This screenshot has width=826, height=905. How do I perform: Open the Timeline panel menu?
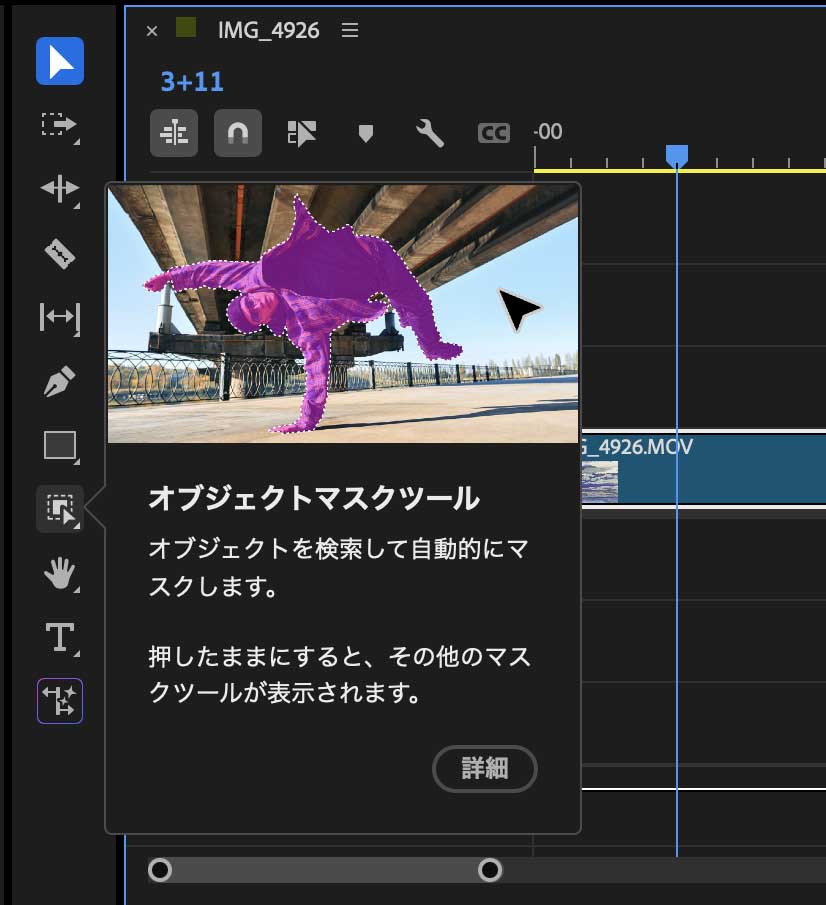tap(348, 30)
